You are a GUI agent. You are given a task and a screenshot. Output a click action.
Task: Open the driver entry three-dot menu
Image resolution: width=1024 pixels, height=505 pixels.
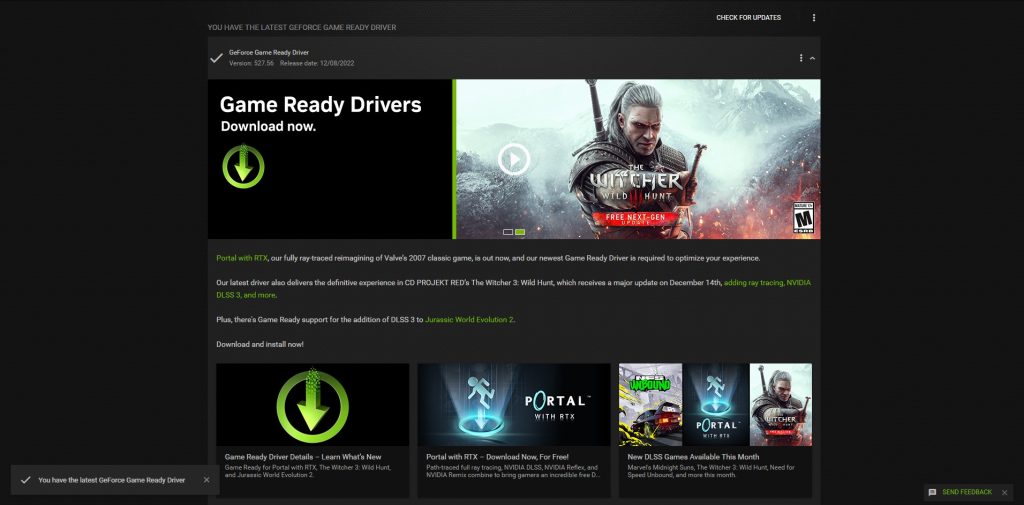click(x=801, y=58)
